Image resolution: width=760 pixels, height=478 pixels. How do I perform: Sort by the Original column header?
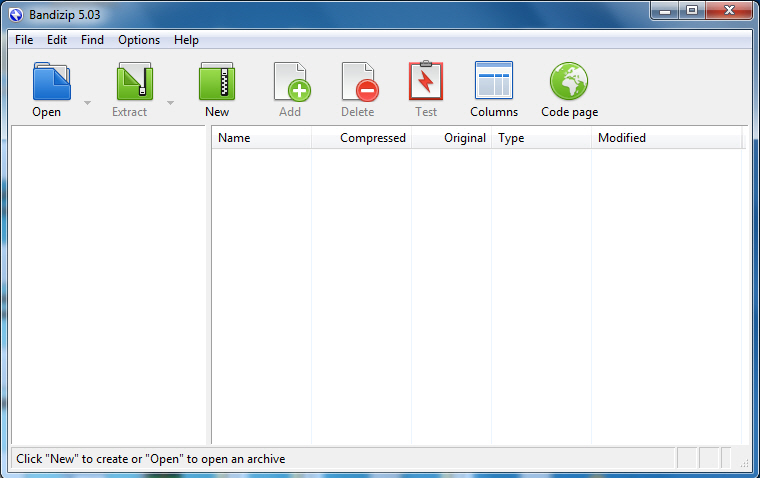pyautogui.click(x=451, y=138)
